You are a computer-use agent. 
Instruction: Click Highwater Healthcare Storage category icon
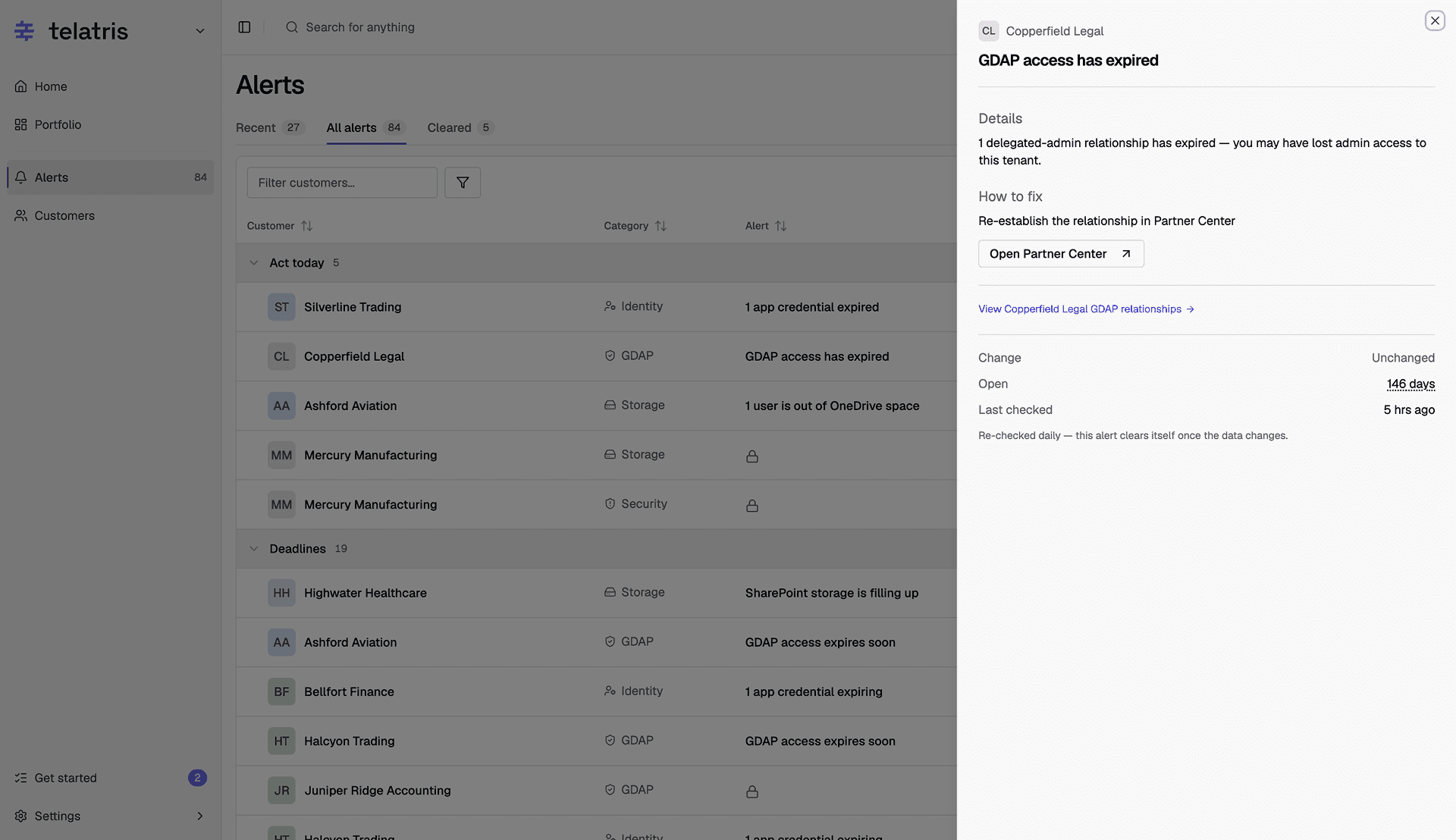[610, 592]
